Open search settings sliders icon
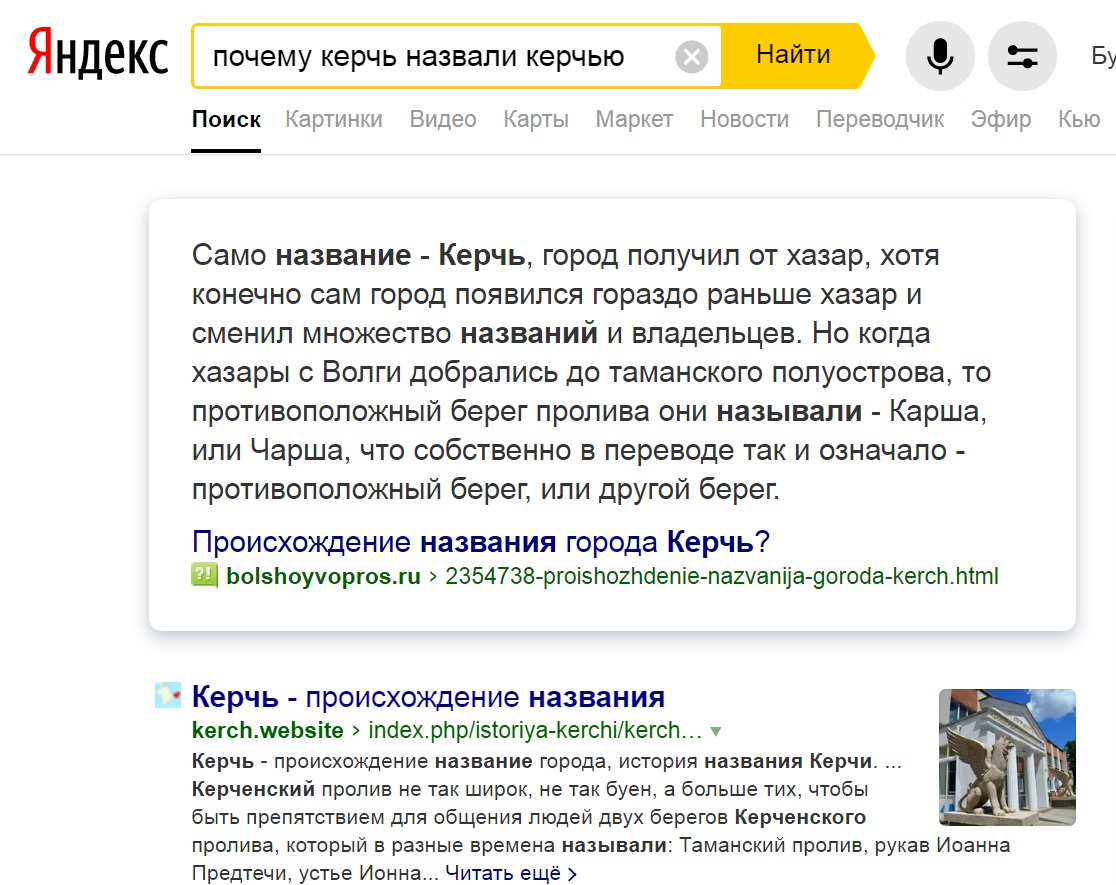Image resolution: width=1116 pixels, height=885 pixels. point(1022,56)
